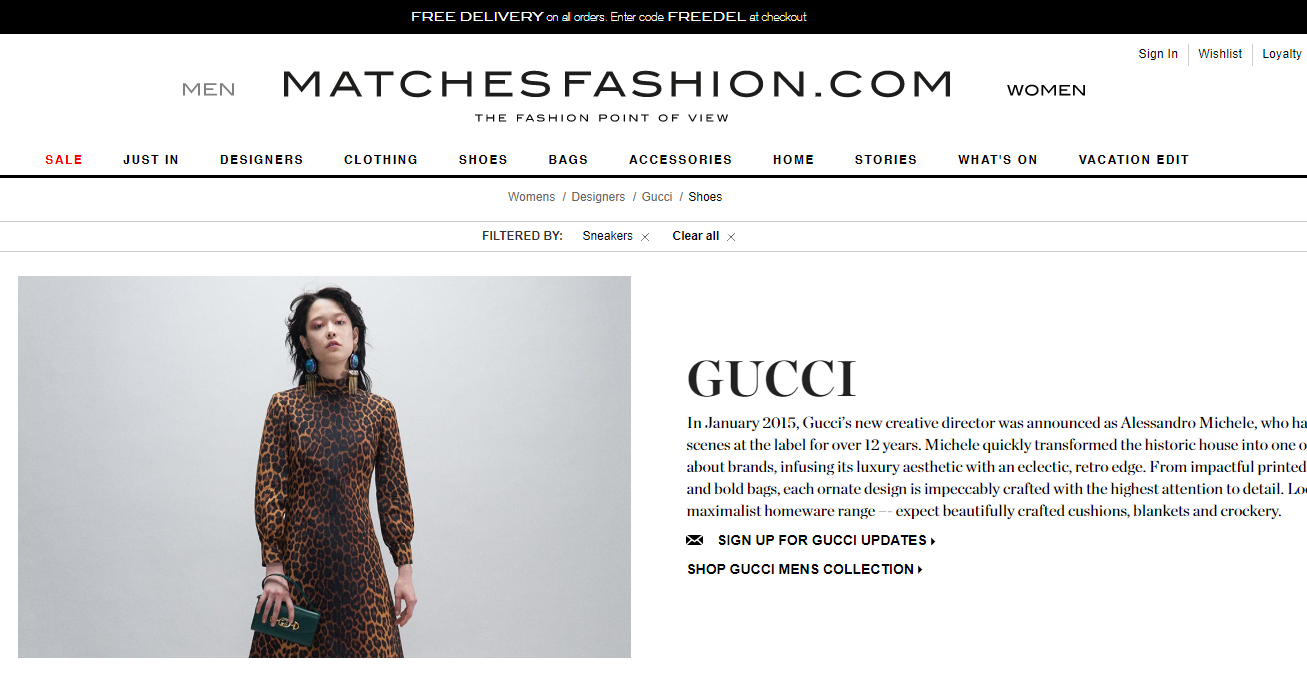
Task: Click the envelope icon for Gucci updates
Action: [695, 540]
